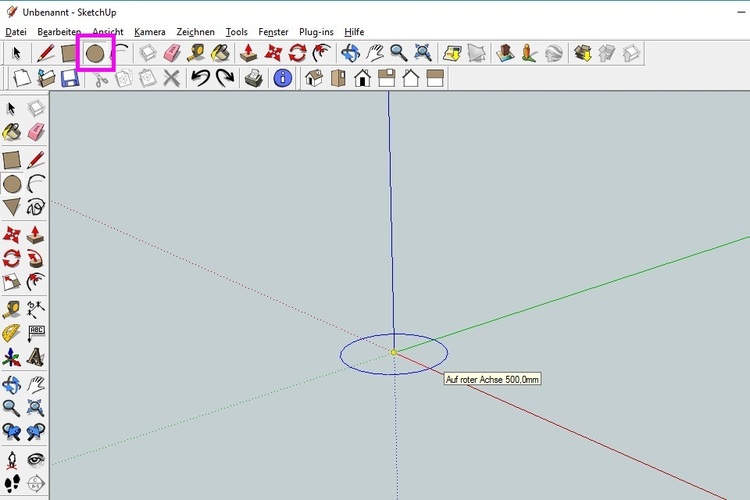
Task: Click the Add Location icon
Action: click(x=452, y=53)
